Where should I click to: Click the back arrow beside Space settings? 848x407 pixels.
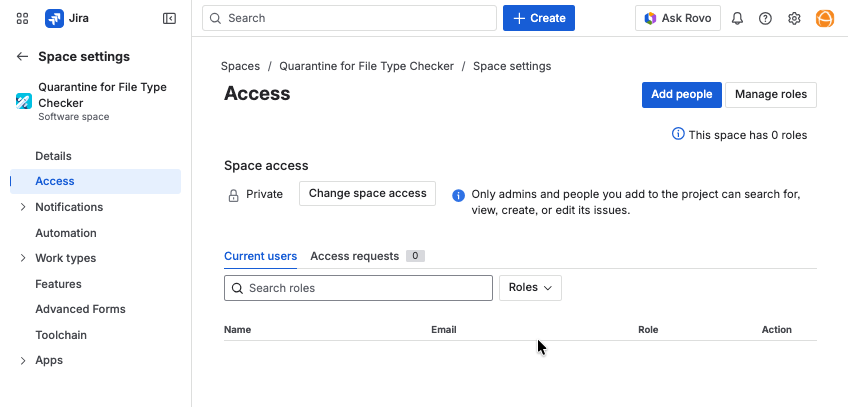pyautogui.click(x=22, y=56)
